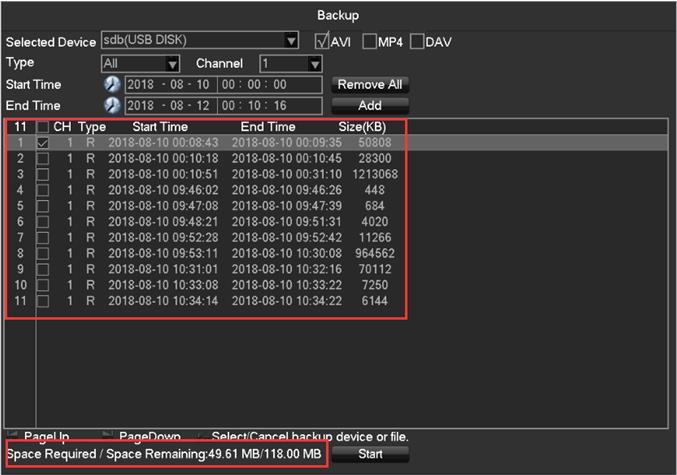Click the Add button

pos(371,105)
